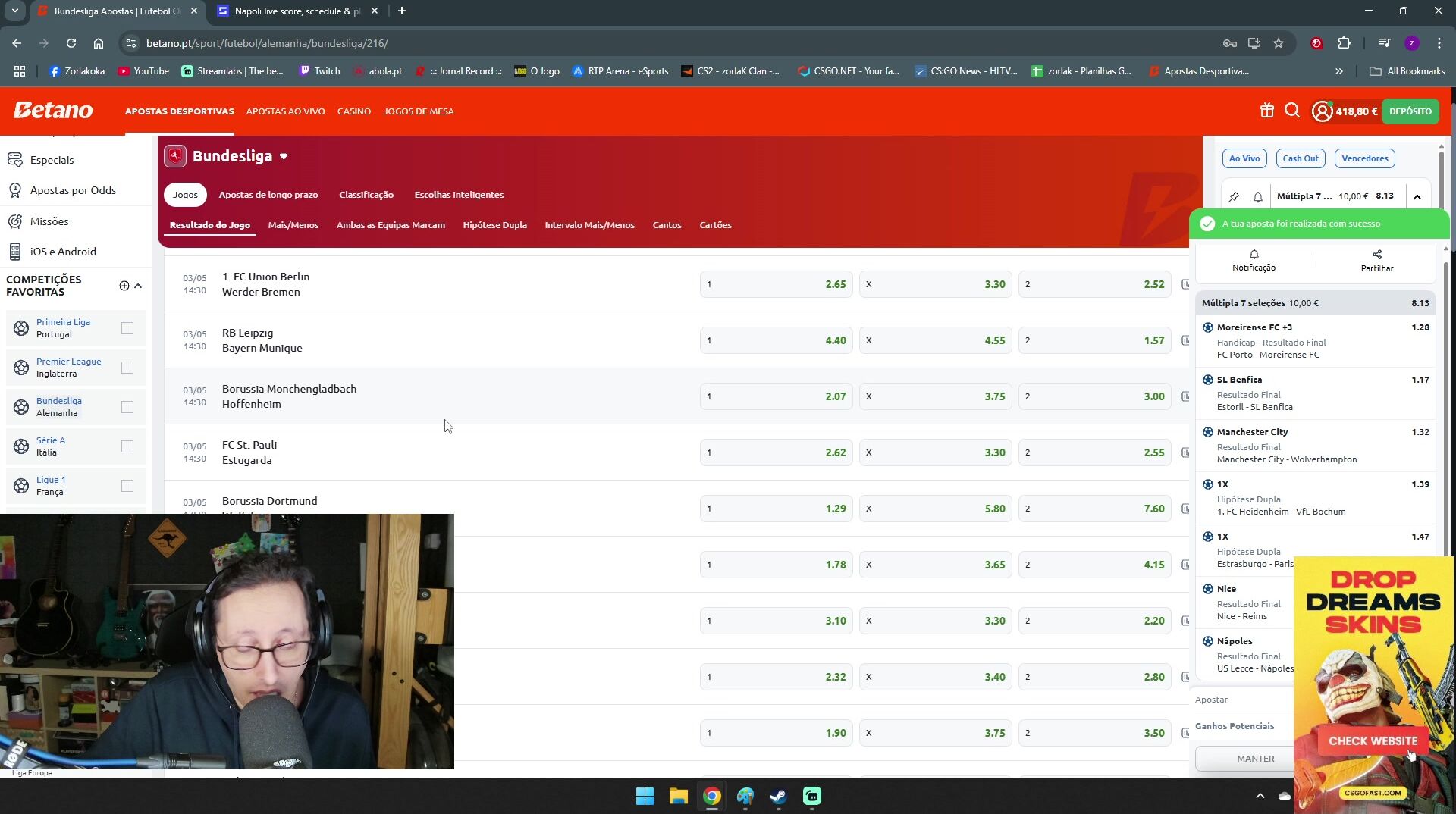
Task: Click the pin icon on bet slip
Action: [1234, 196]
